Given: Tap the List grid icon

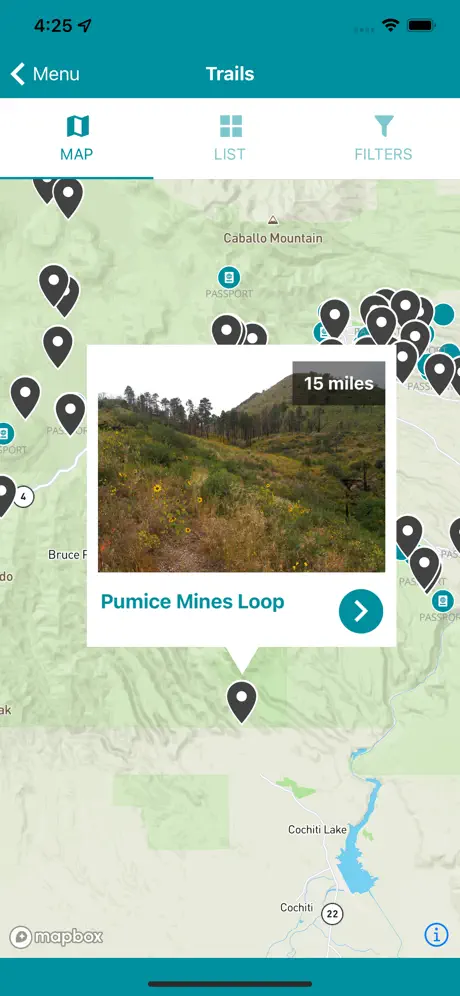Looking at the screenshot, I should tap(231, 126).
